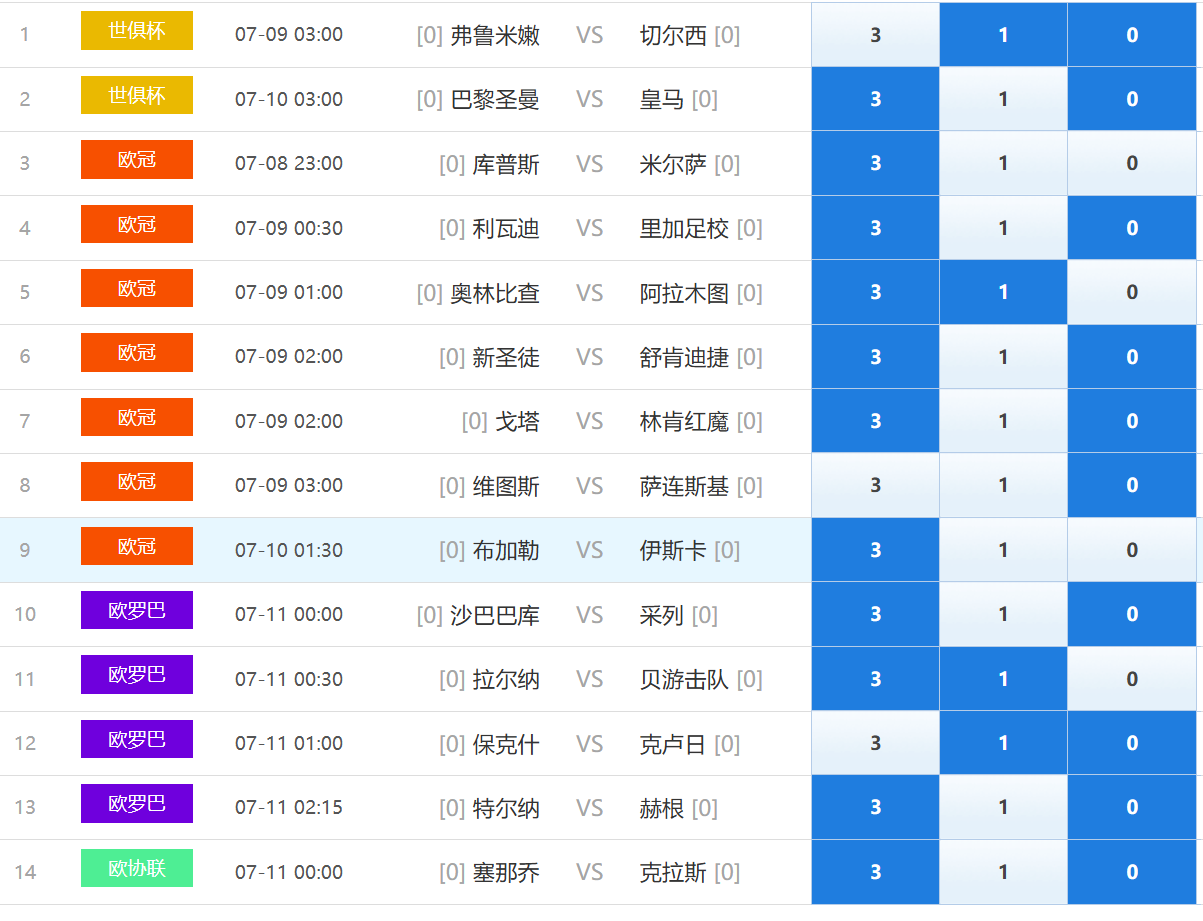Deselect result 0 for 戈塔 vs 林肯红魔
Screen dimensions: 1203x921
(x=1131, y=421)
